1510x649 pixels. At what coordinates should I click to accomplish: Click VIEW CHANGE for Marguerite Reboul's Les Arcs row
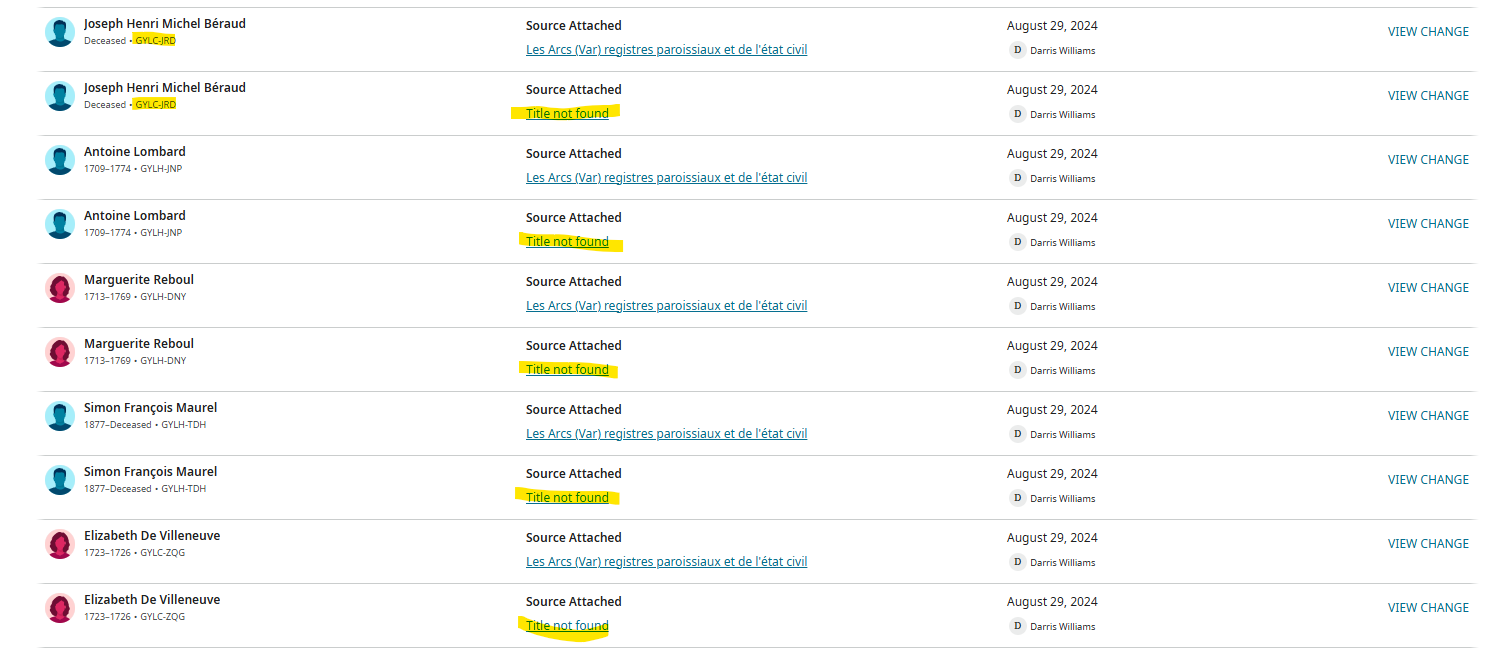(x=1428, y=288)
